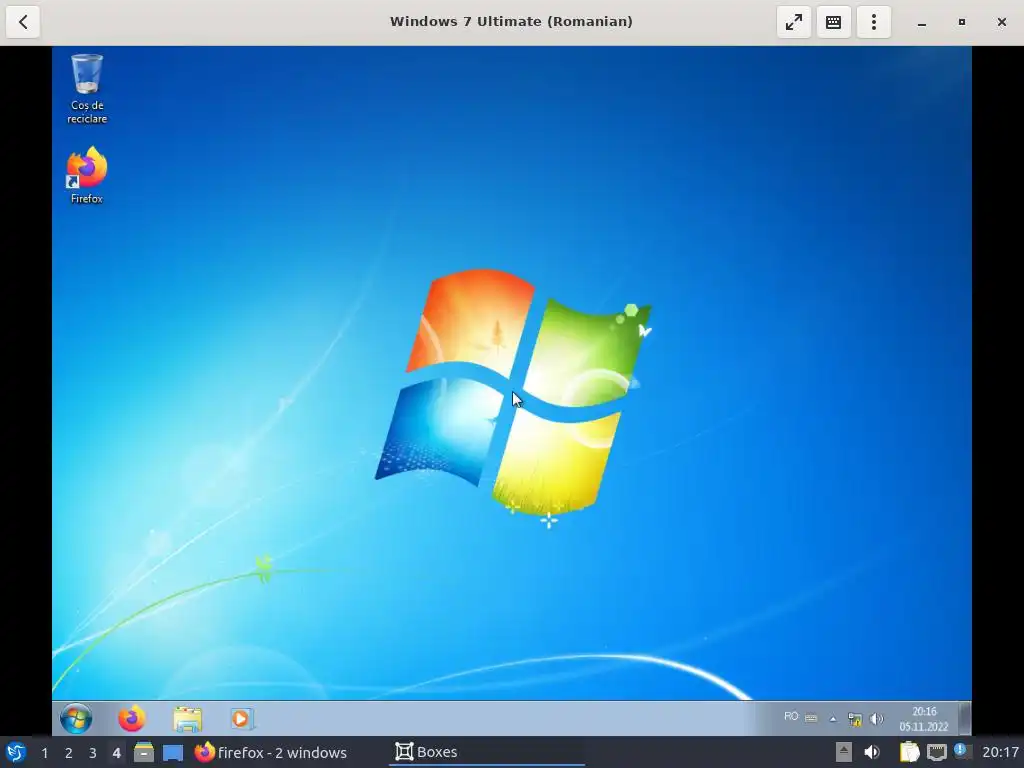Show hidden Windows tray icons
Image resolution: width=1024 pixels, height=768 pixels.
833,718
